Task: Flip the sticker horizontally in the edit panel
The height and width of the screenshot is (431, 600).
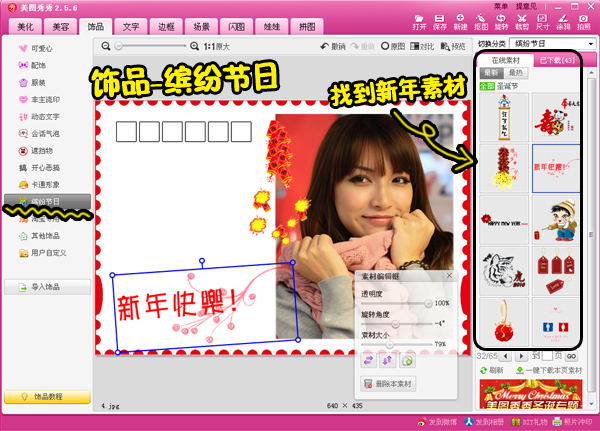Action: [x=368, y=361]
